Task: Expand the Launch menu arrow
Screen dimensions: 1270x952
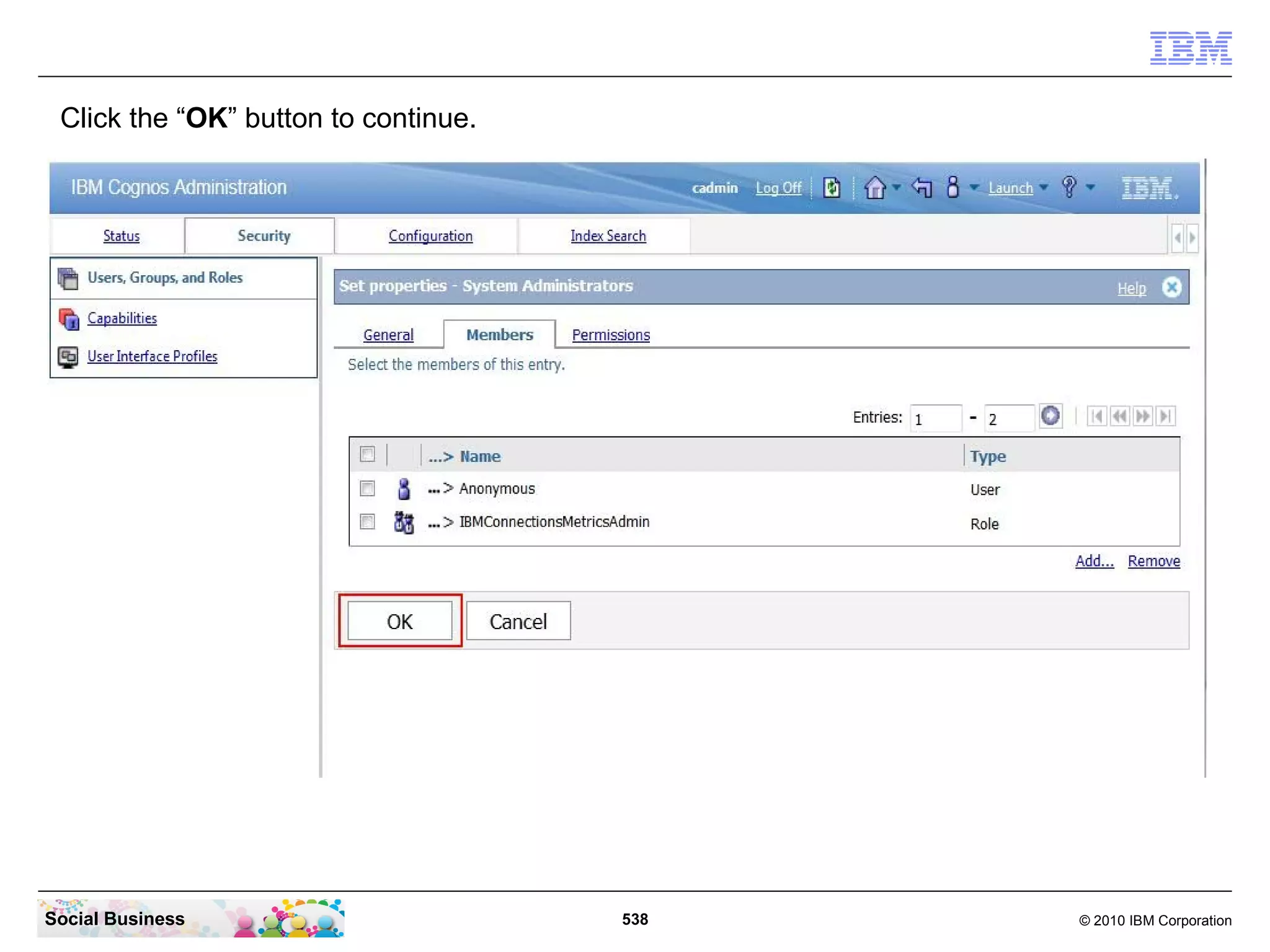Action: 1044,187
